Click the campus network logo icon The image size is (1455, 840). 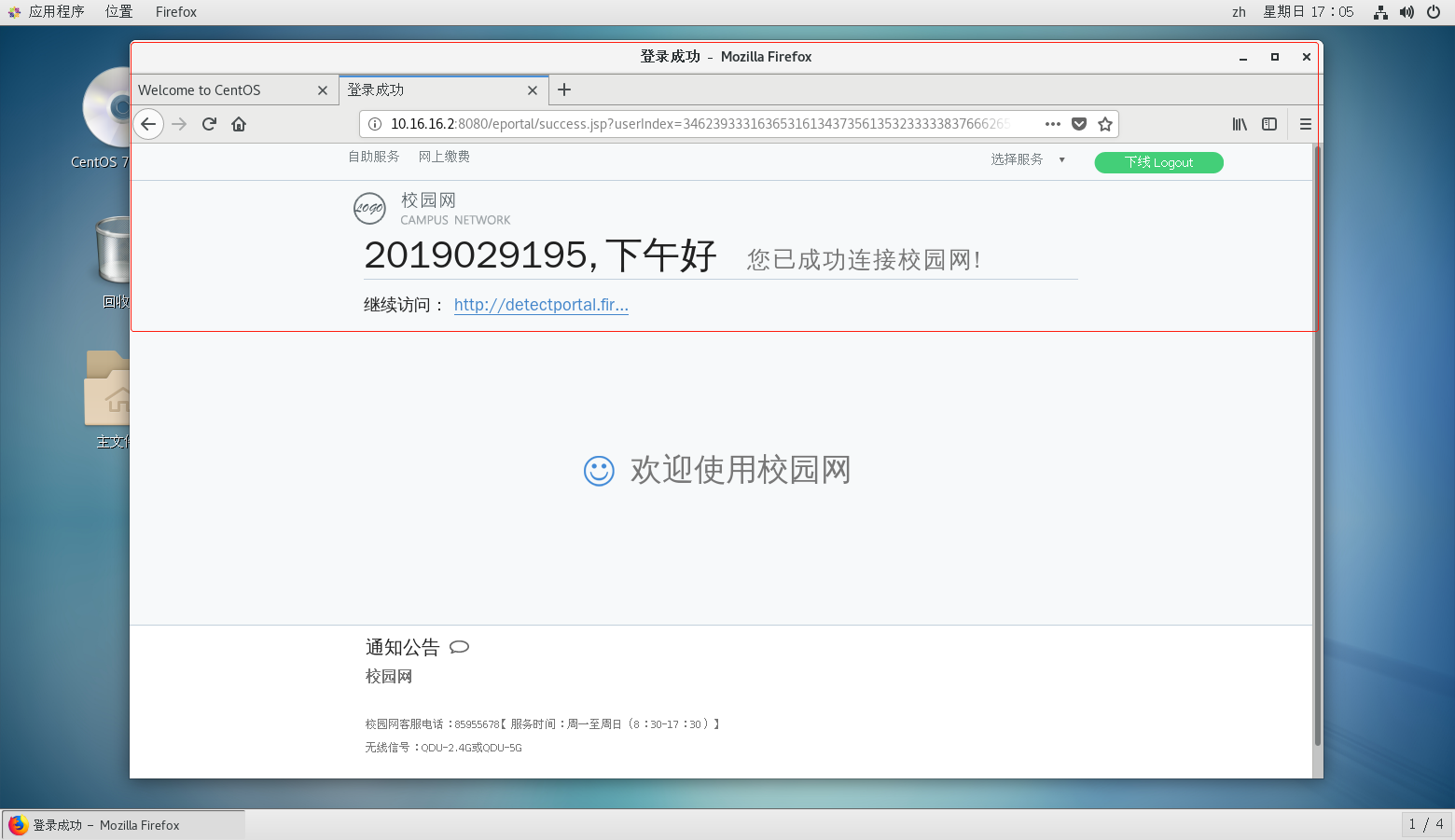pos(369,208)
